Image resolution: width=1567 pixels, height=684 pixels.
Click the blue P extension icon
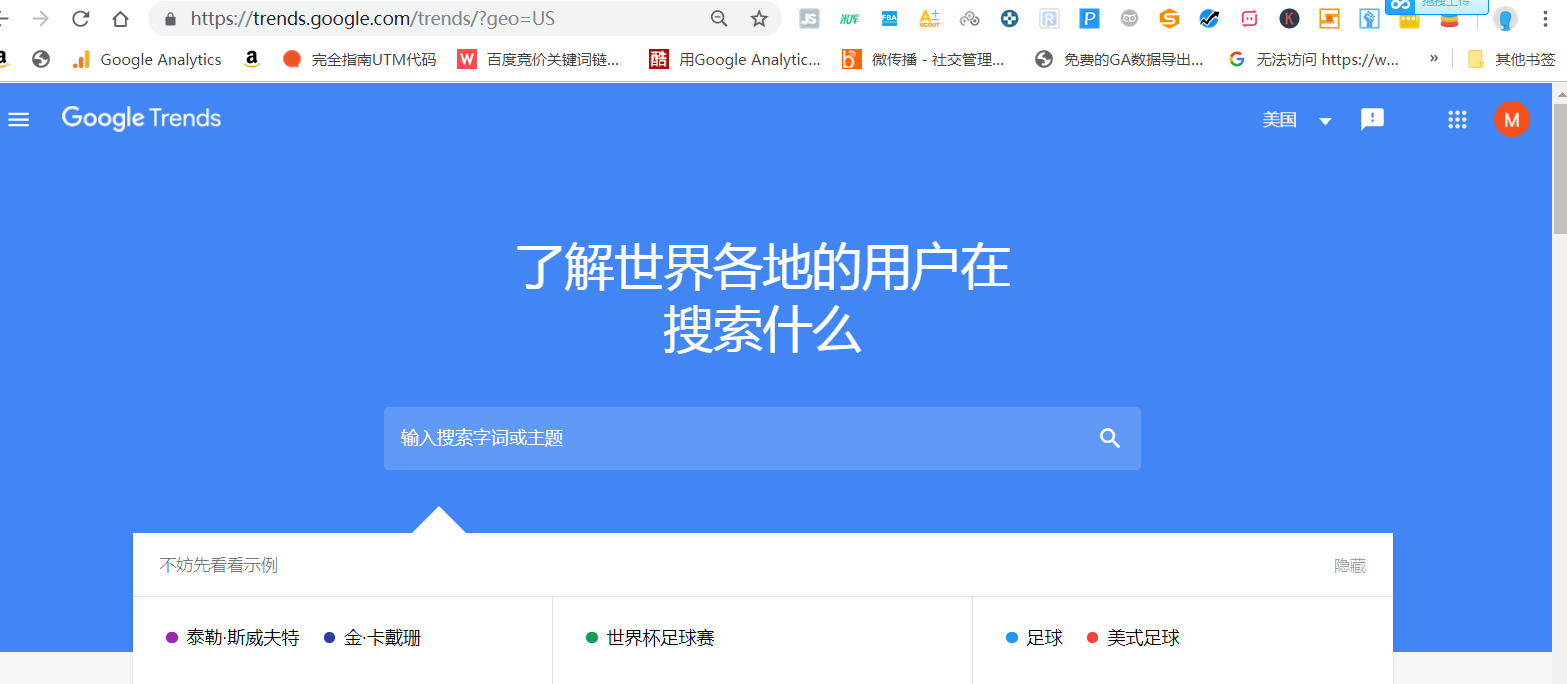point(1089,18)
